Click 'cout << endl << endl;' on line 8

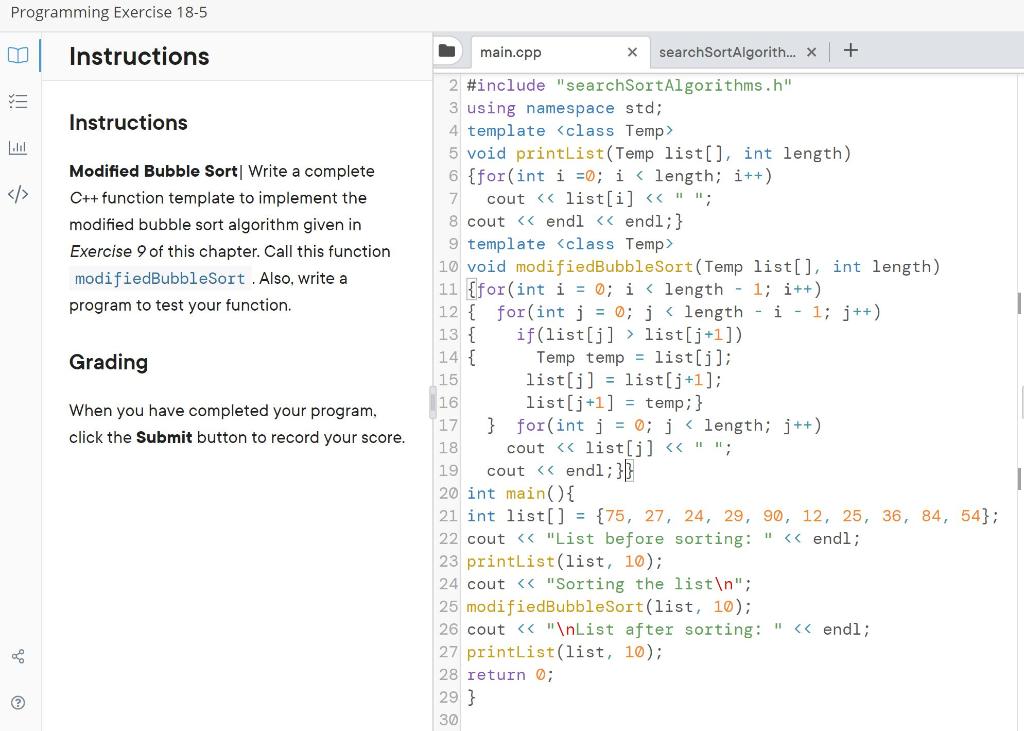[x=569, y=222]
